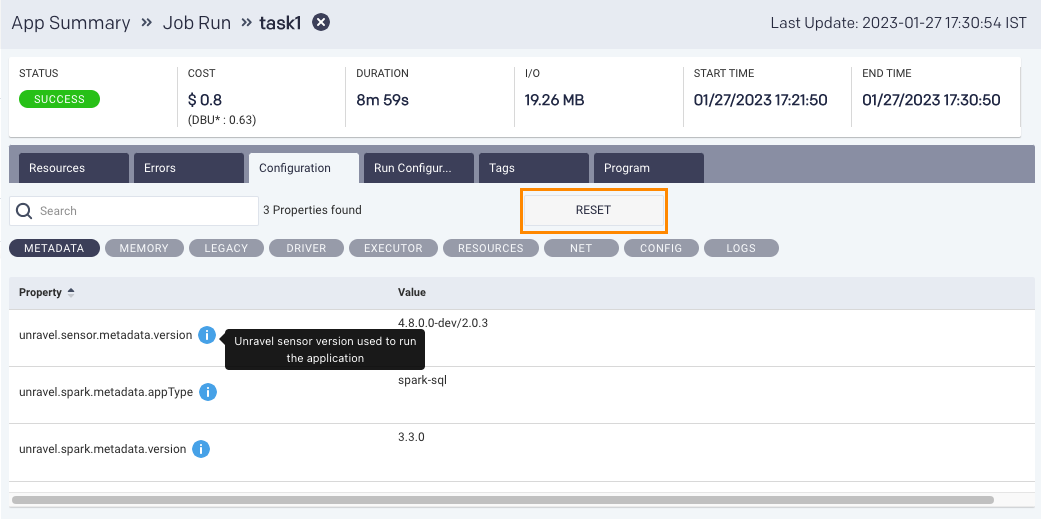Toggle the MEMORY filter pill
The width and height of the screenshot is (1041, 519).
144,248
